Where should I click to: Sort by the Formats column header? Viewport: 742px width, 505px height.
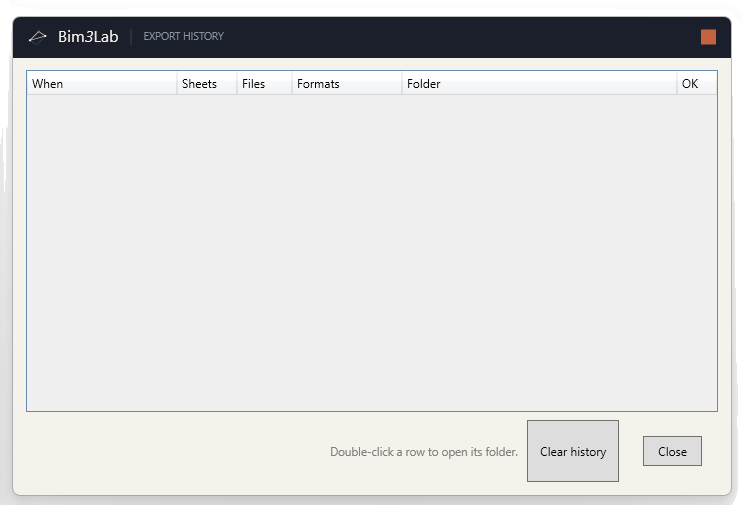[x=347, y=84]
